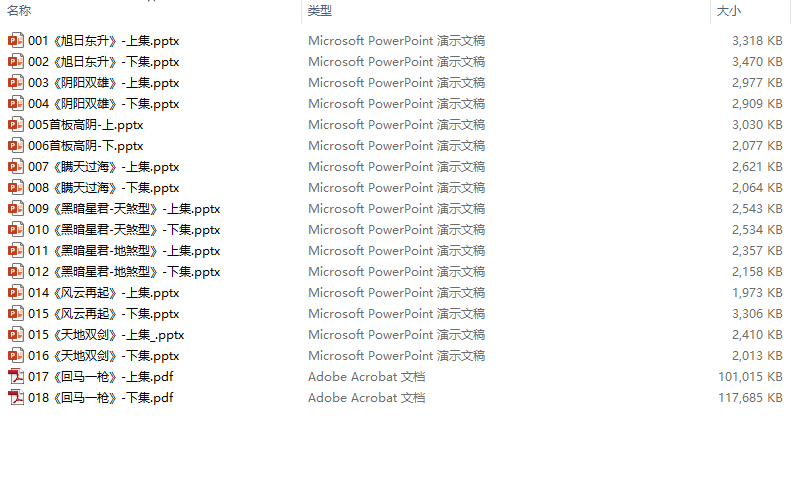Click the type cell in the 001《旭日东升》row

(x=396, y=40)
